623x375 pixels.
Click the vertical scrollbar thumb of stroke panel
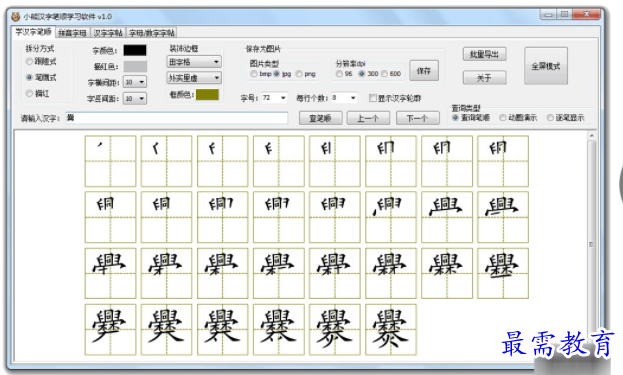(591, 244)
